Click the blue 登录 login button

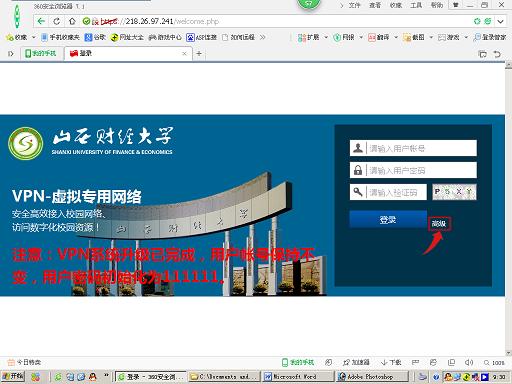[x=388, y=219]
